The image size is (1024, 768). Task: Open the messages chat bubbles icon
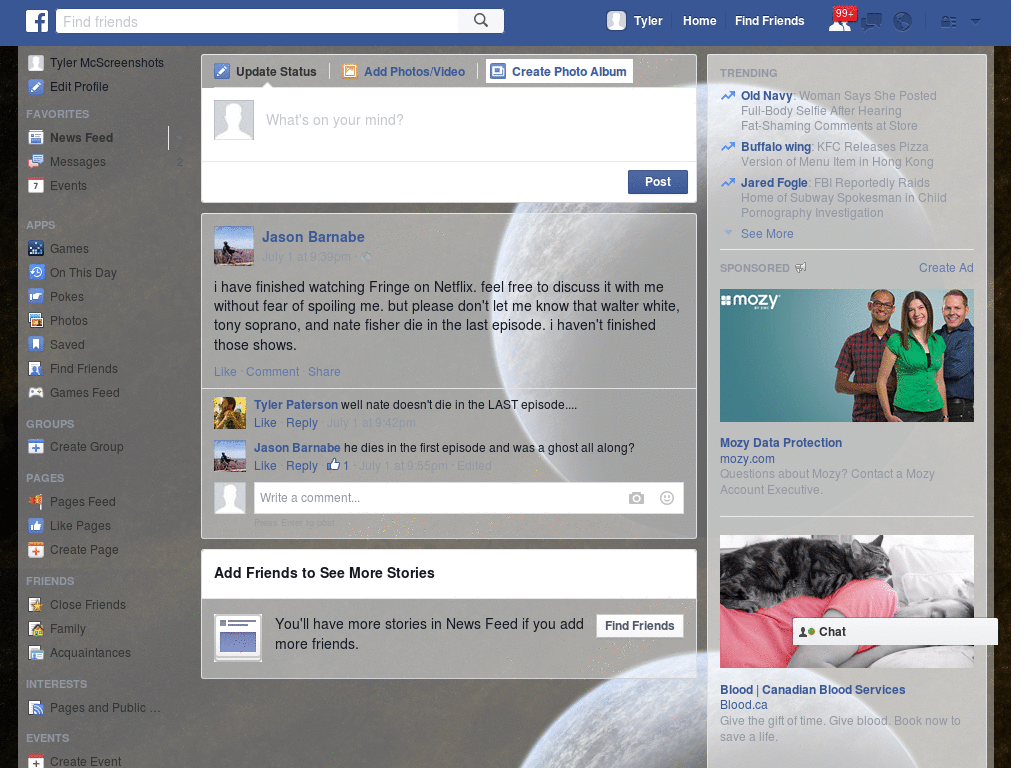871,22
